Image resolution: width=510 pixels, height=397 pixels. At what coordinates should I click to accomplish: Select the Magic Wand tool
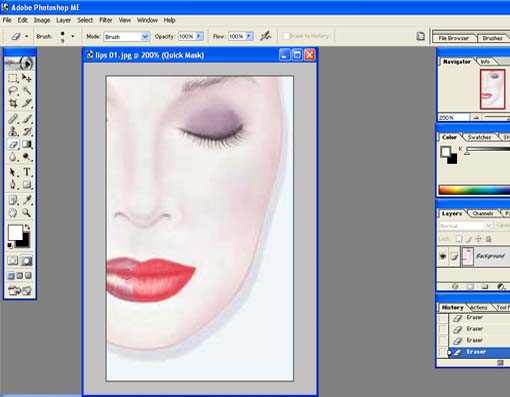pyautogui.click(x=27, y=90)
